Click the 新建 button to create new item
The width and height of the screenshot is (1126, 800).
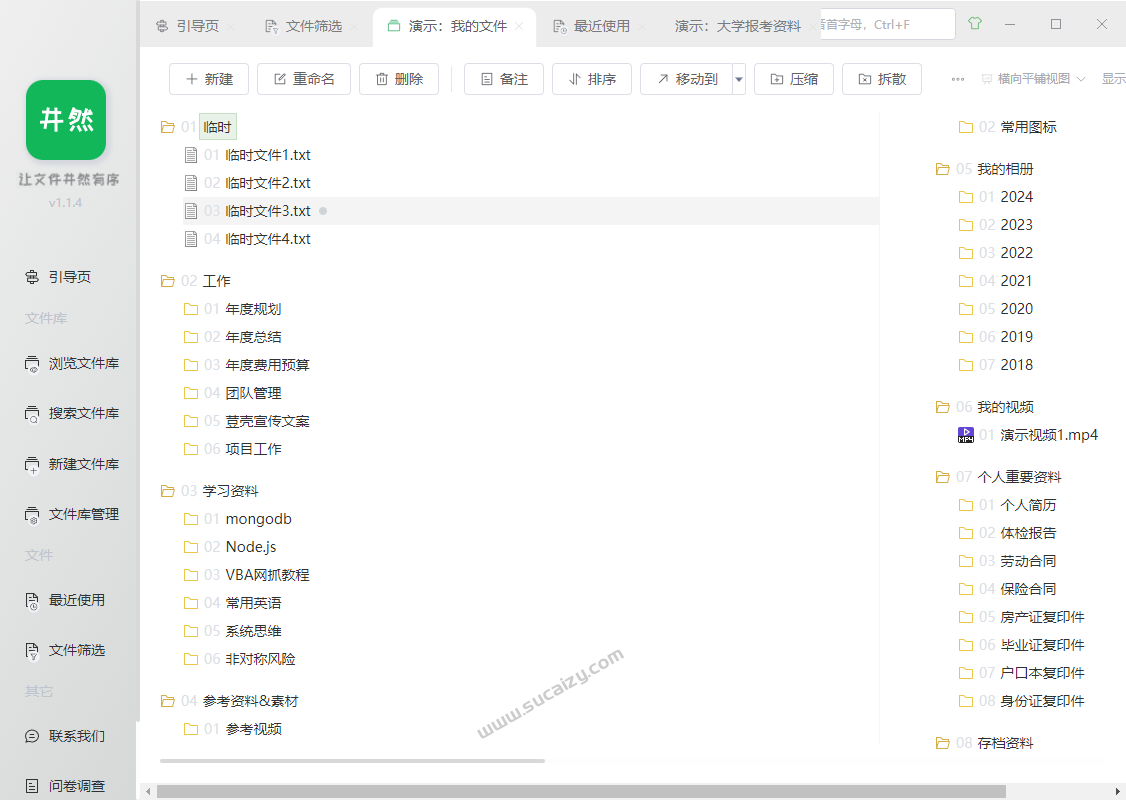[x=209, y=78]
